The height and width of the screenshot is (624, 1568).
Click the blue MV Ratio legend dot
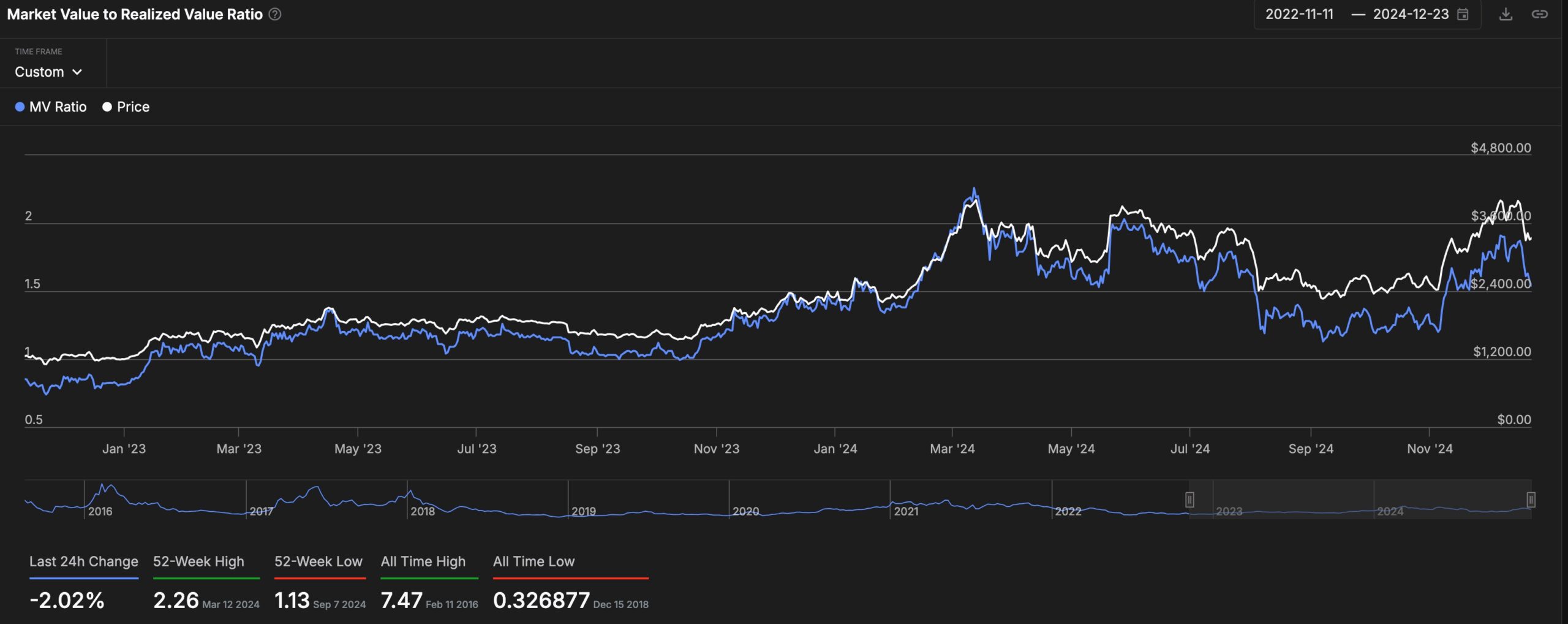20,106
